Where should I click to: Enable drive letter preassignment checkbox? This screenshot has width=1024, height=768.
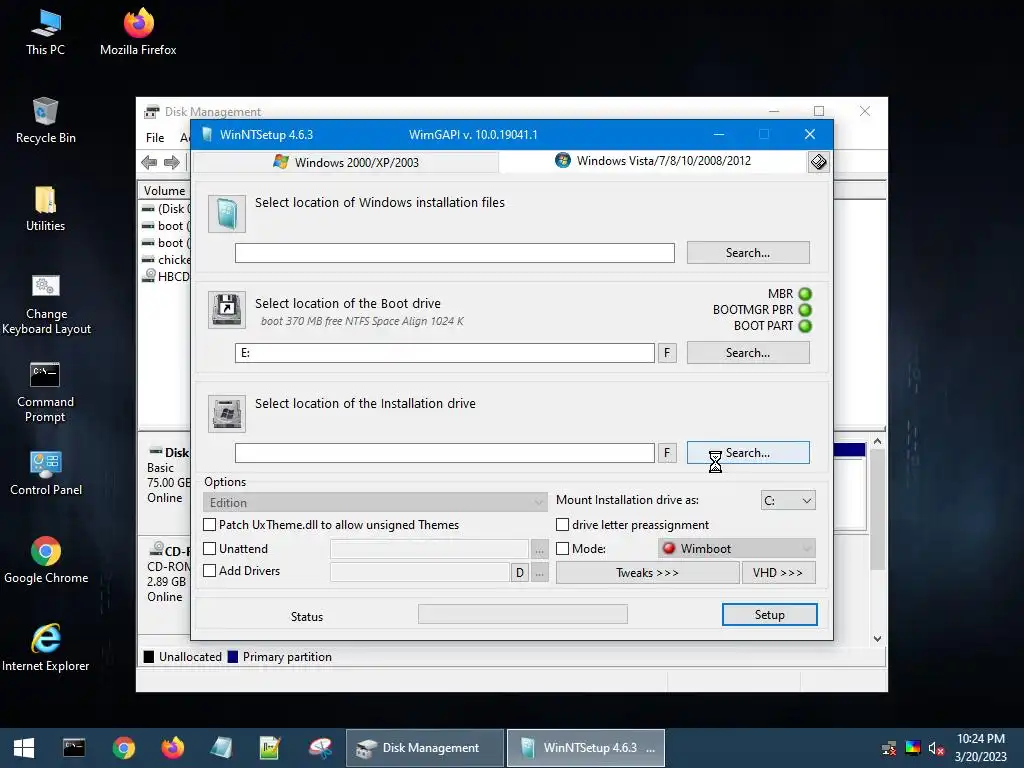click(562, 525)
